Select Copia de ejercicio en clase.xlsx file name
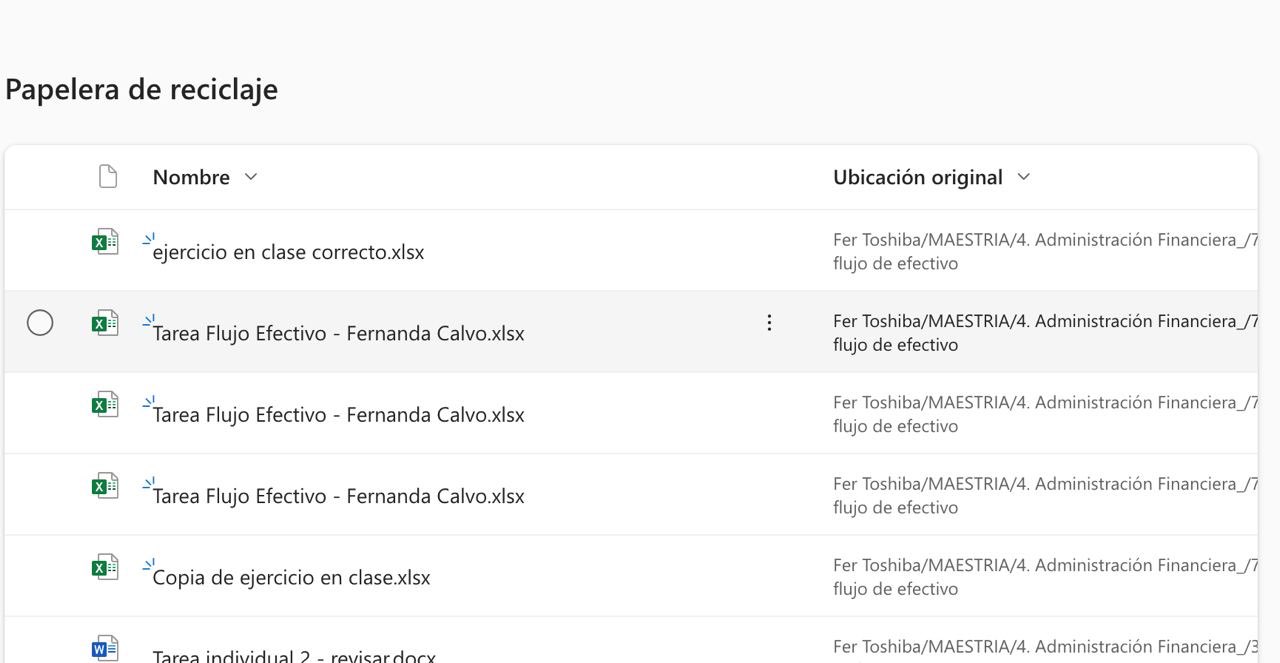Screen dimensions: 1280x663 pyautogui.click(x=291, y=578)
